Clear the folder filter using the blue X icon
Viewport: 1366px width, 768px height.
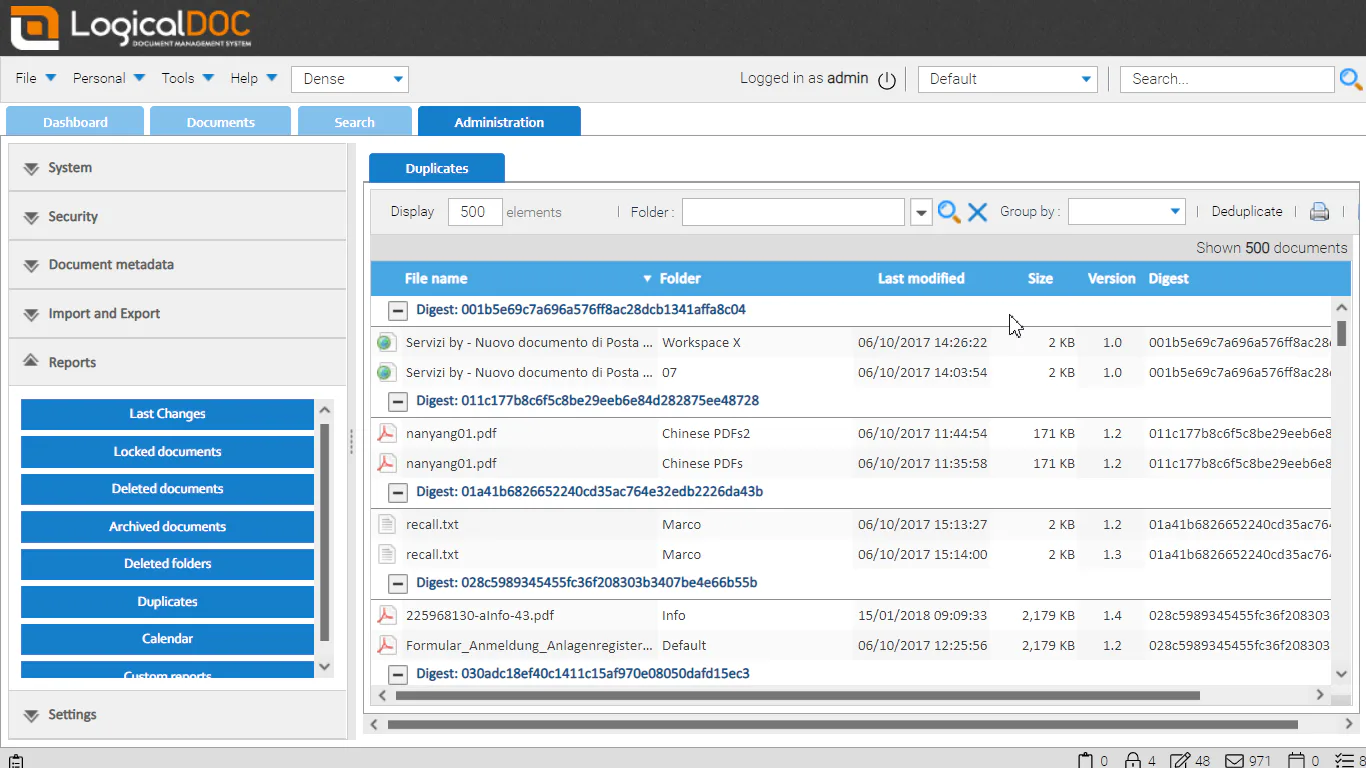pyautogui.click(x=977, y=211)
